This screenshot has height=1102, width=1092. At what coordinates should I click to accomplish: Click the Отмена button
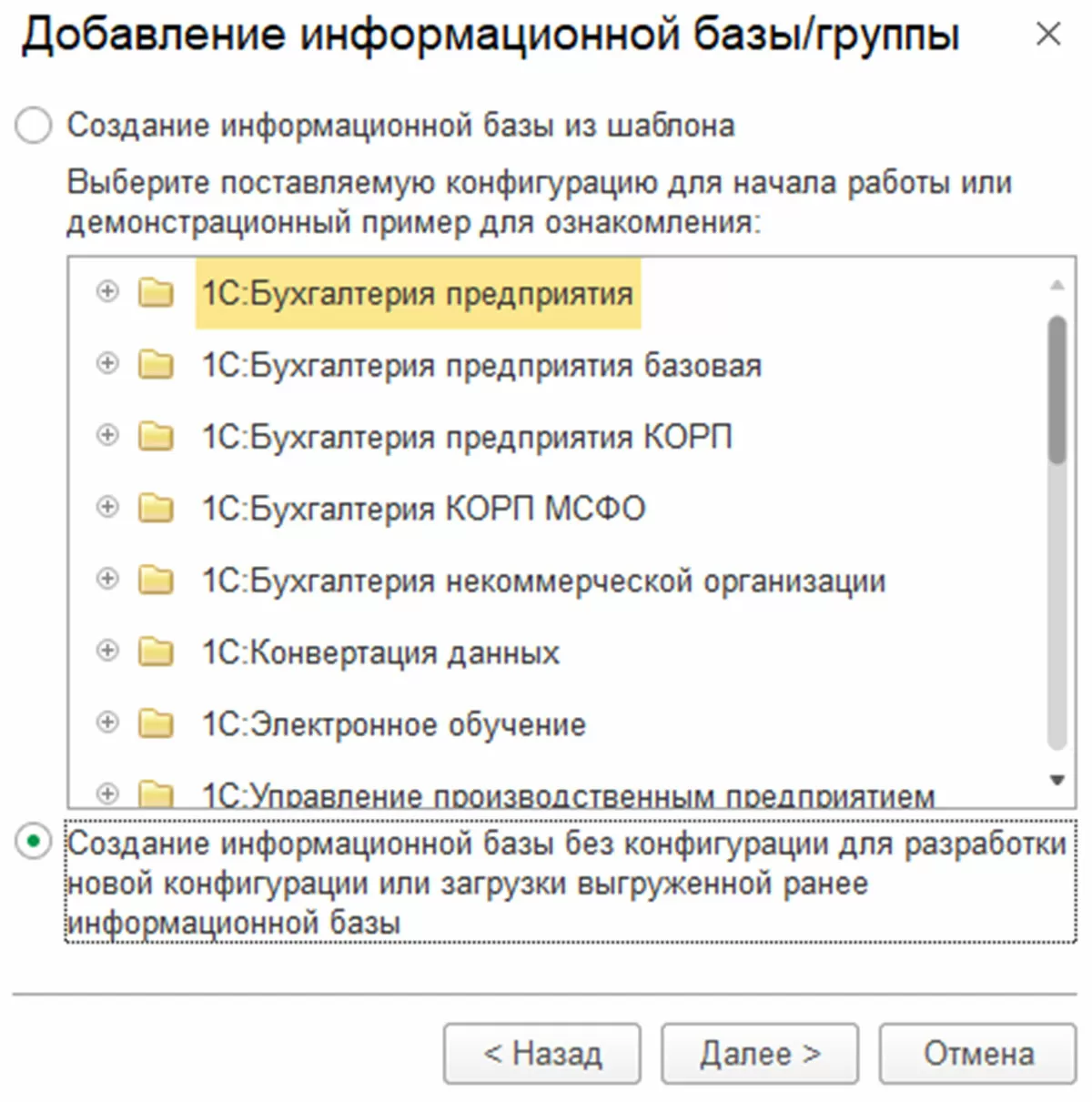[x=978, y=1054]
